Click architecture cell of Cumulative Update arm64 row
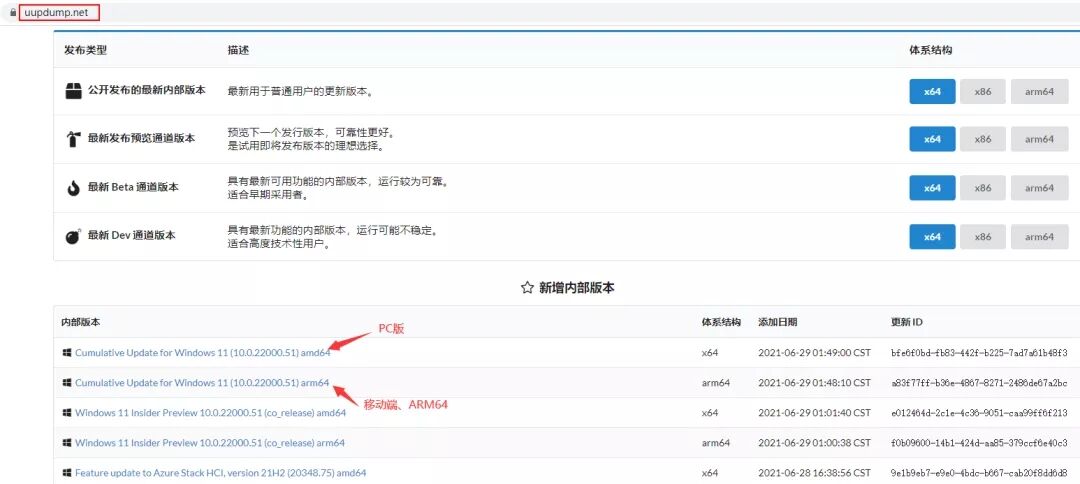The image size is (1080, 484). (716, 383)
